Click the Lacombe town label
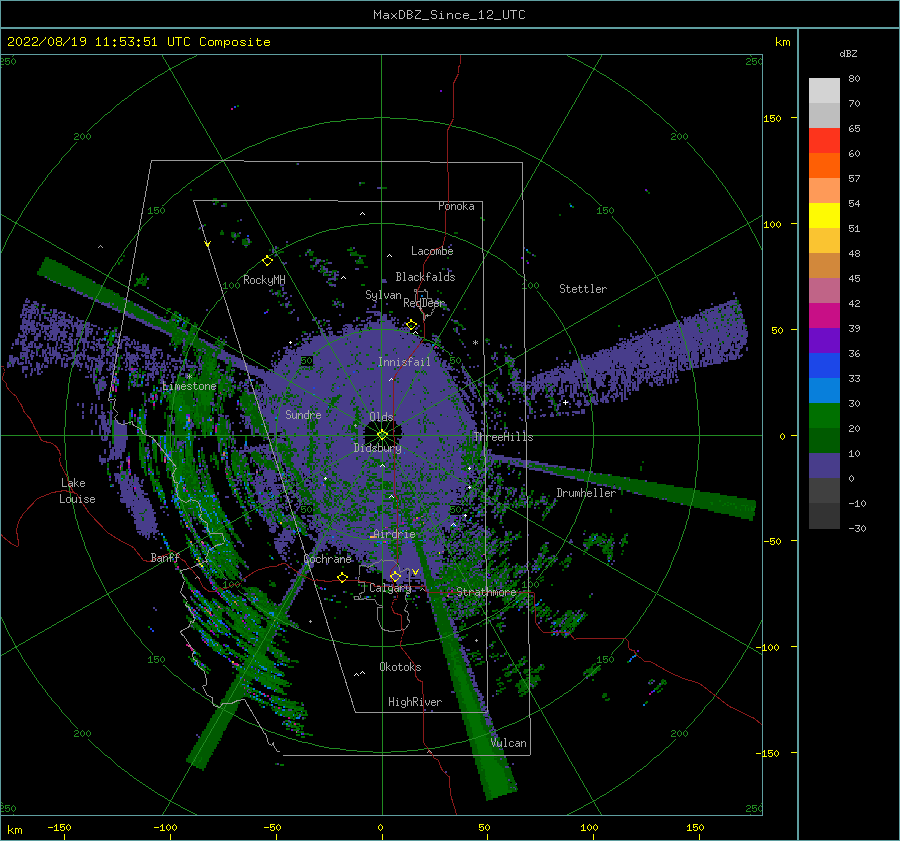This screenshot has width=900, height=841. (x=432, y=251)
